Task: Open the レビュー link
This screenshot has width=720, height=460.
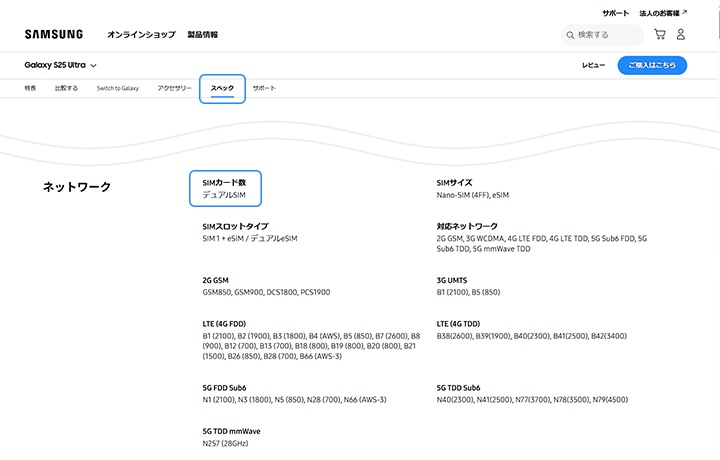Action: coord(593,65)
